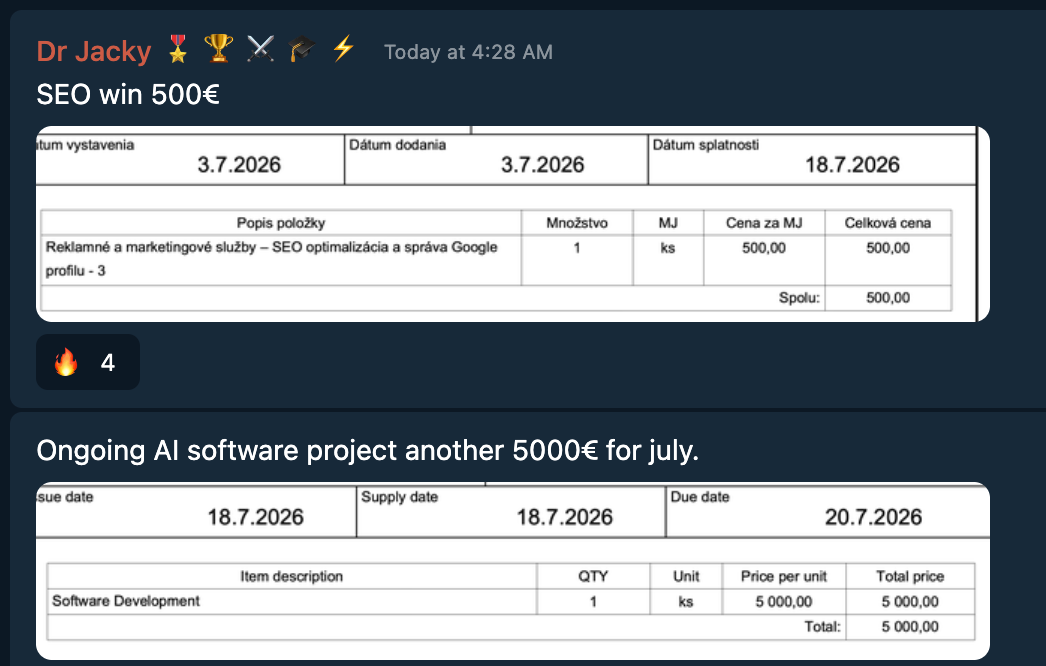Click the Total: label in second invoice
The height and width of the screenshot is (666, 1046).
[823, 627]
